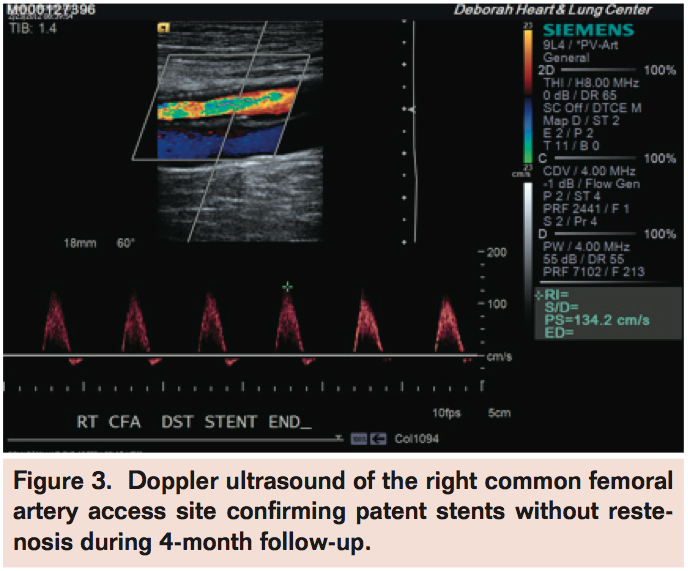Click the CDV / 4.00 MHz setting
Viewport: 688px width, 571px height.
point(589,171)
